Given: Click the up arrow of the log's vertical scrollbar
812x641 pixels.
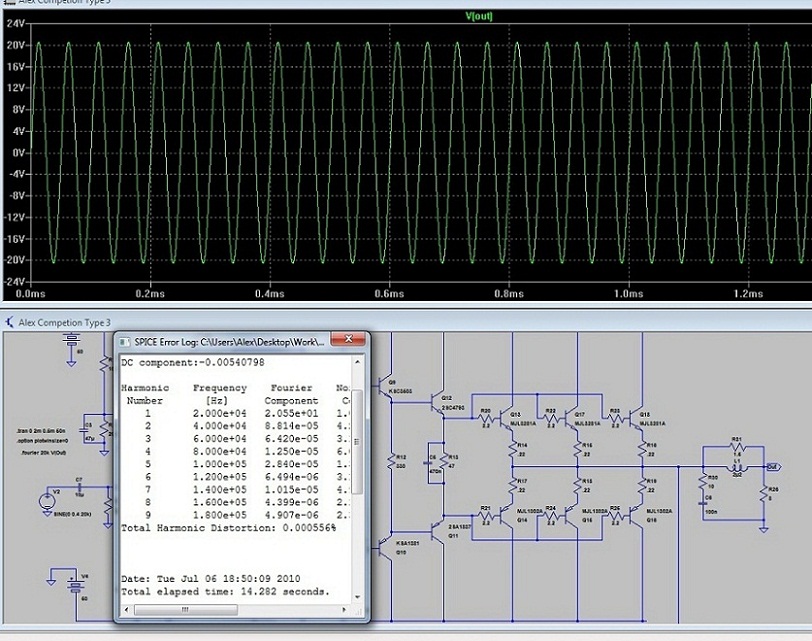Looking at the screenshot, I should point(357,362).
